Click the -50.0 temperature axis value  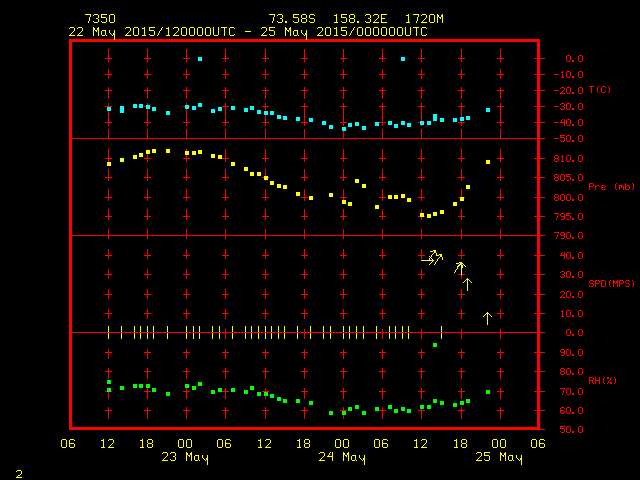click(569, 139)
